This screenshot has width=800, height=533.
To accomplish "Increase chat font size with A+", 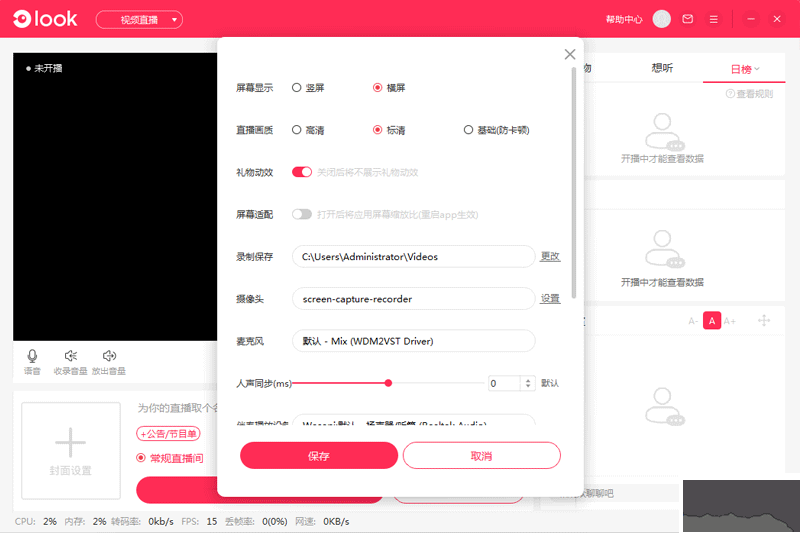I will pos(730,321).
